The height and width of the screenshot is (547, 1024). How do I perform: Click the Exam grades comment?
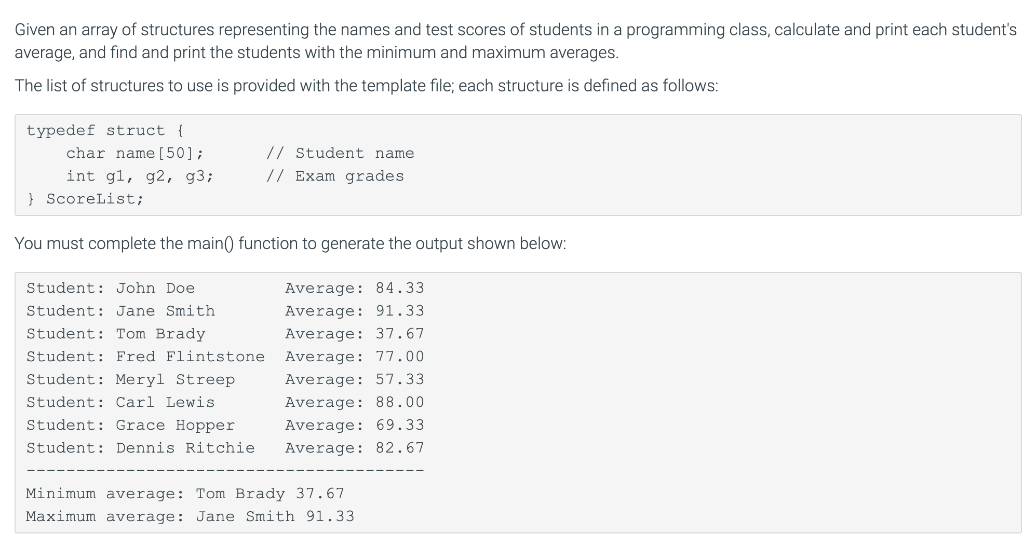point(334,176)
